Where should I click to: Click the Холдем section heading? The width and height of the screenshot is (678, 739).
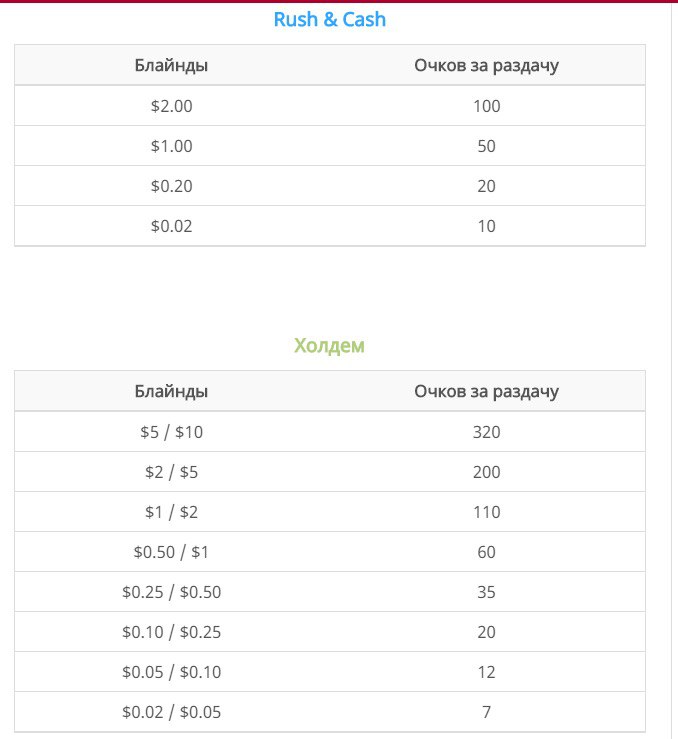[329, 346]
